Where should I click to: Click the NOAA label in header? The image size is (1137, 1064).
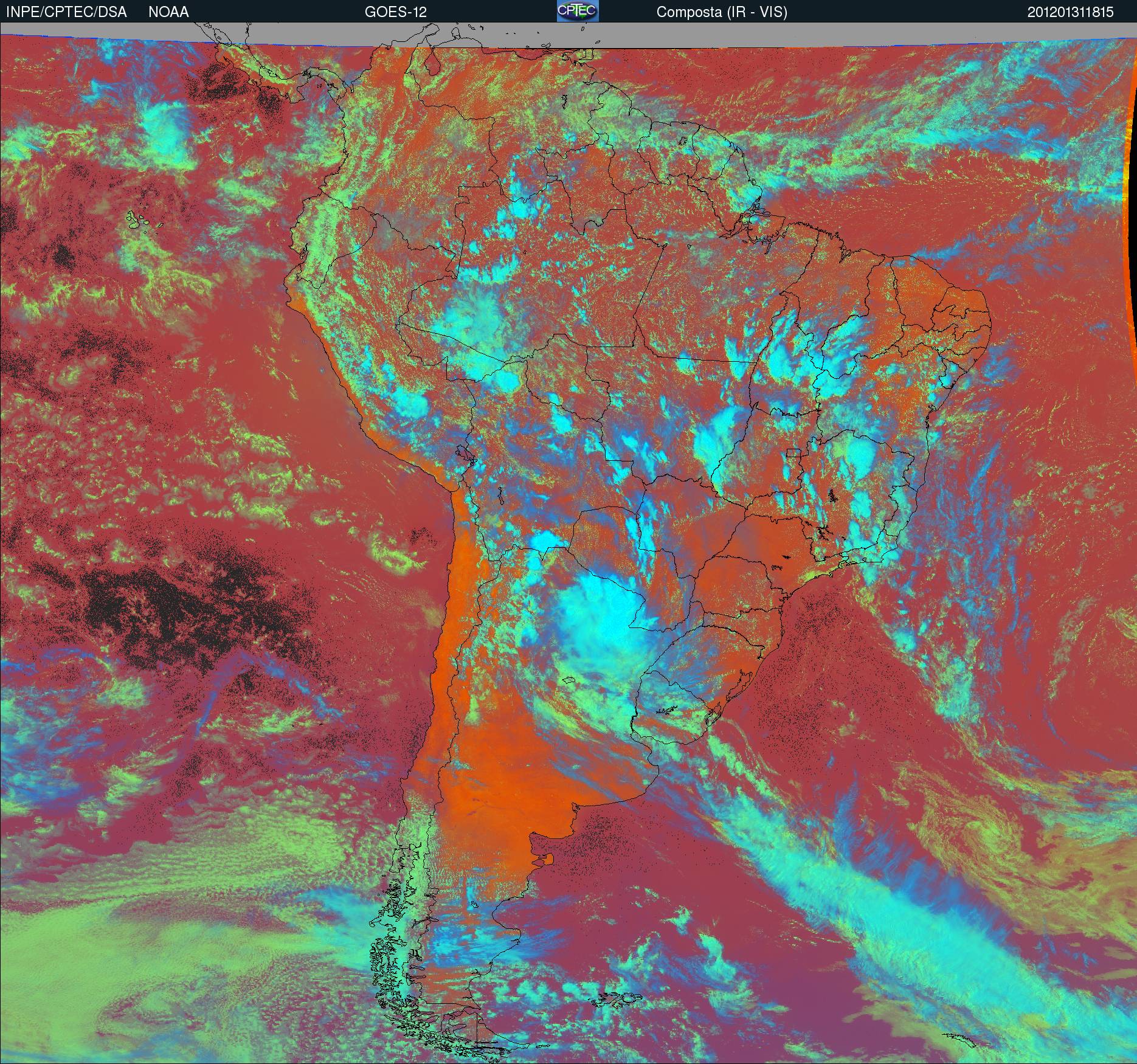[168, 12]
